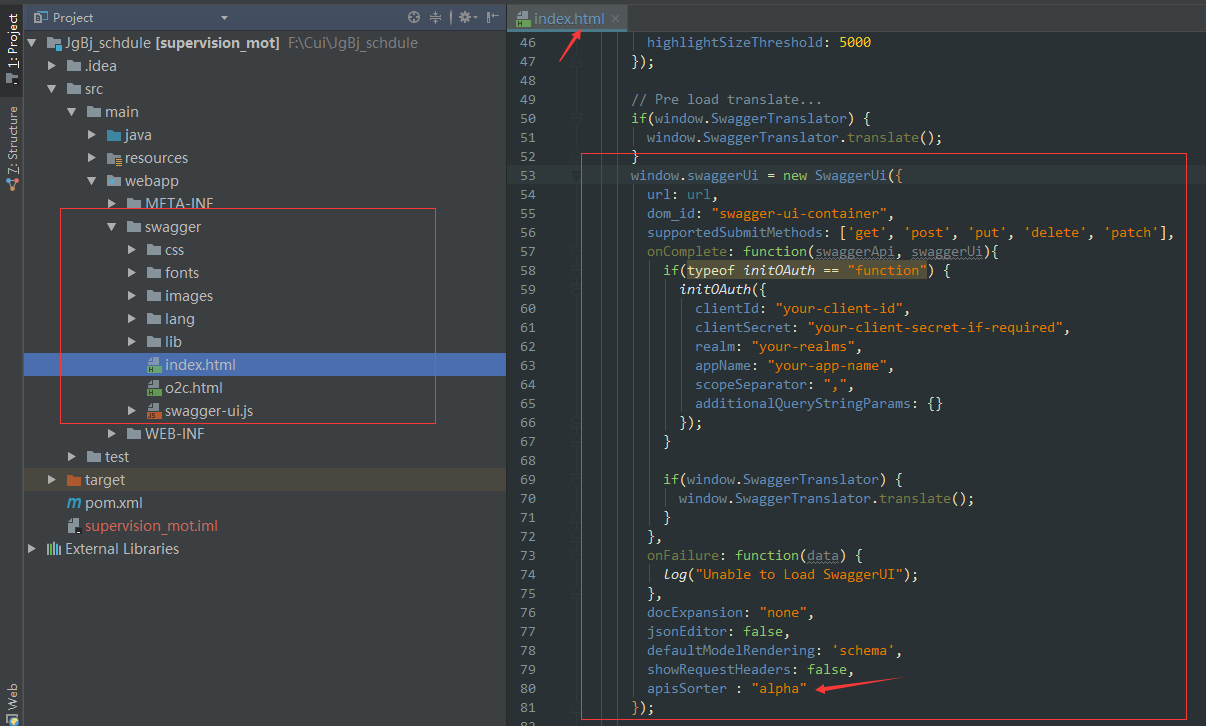Expand the .idea folder arrow
1206x726 pixels.
(x=53, y=66)
